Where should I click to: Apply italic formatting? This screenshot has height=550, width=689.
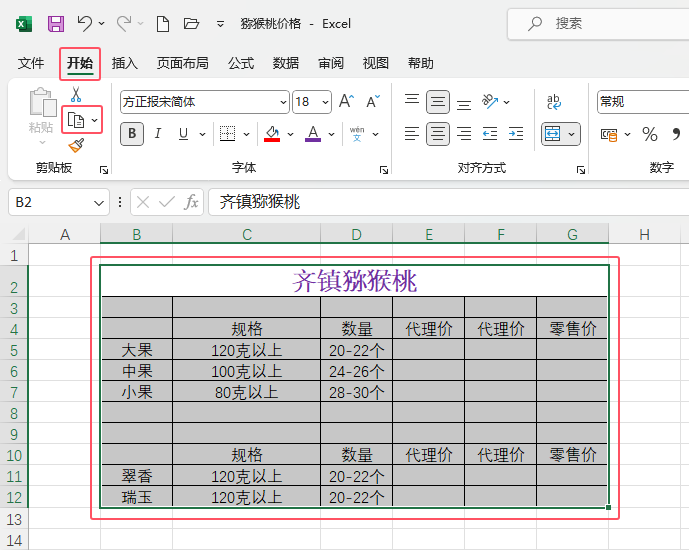coord(158,134)
